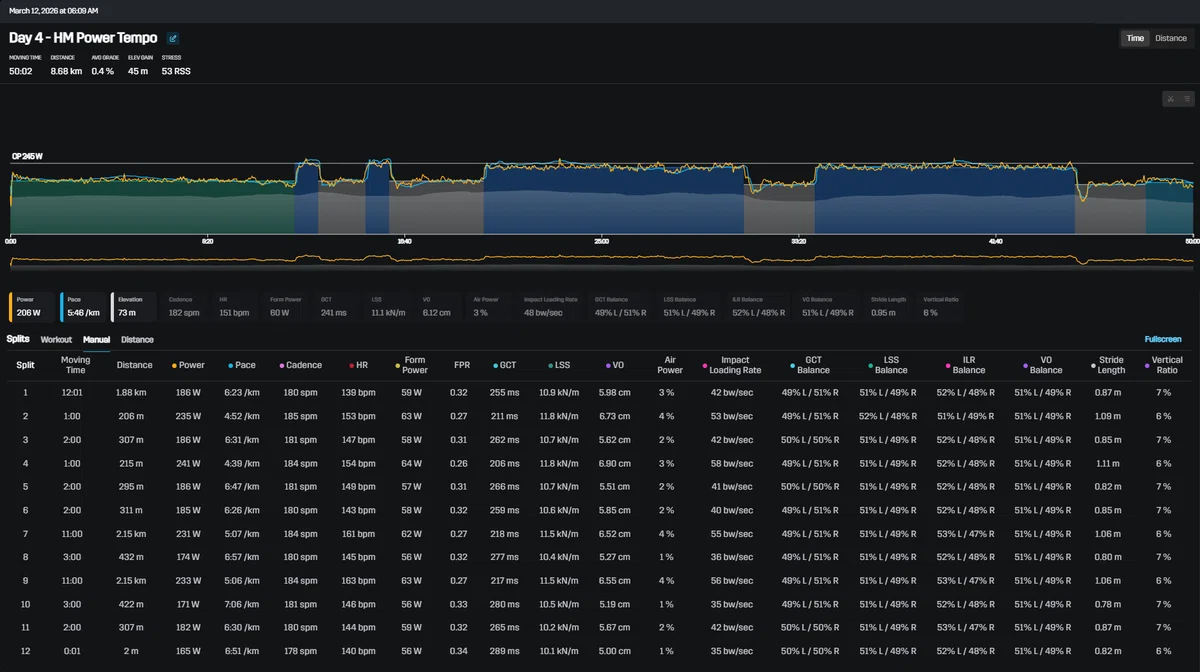Click the mini overview timeline below chart

pos(600,259)
